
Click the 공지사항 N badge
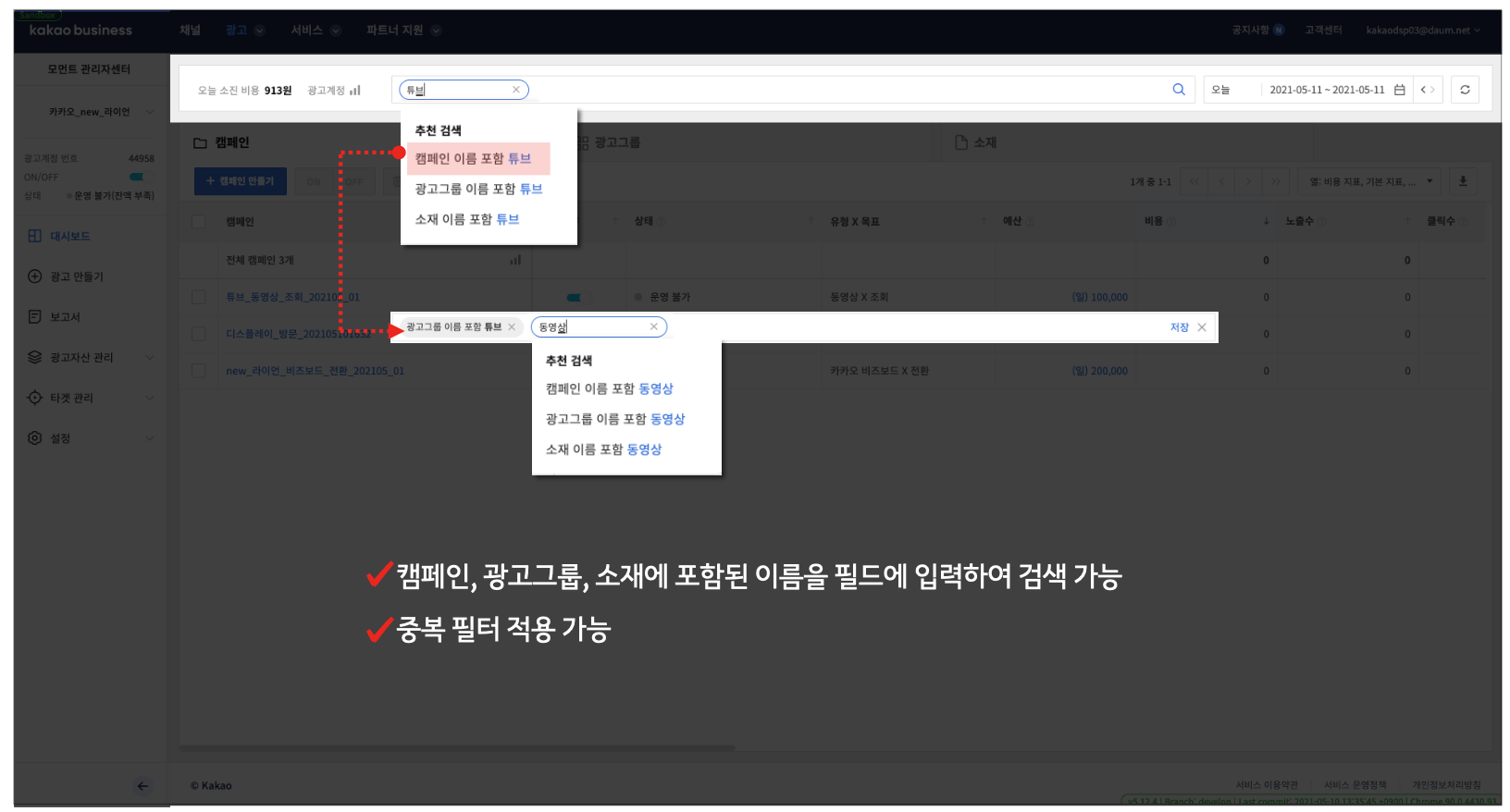point(1279,31)
